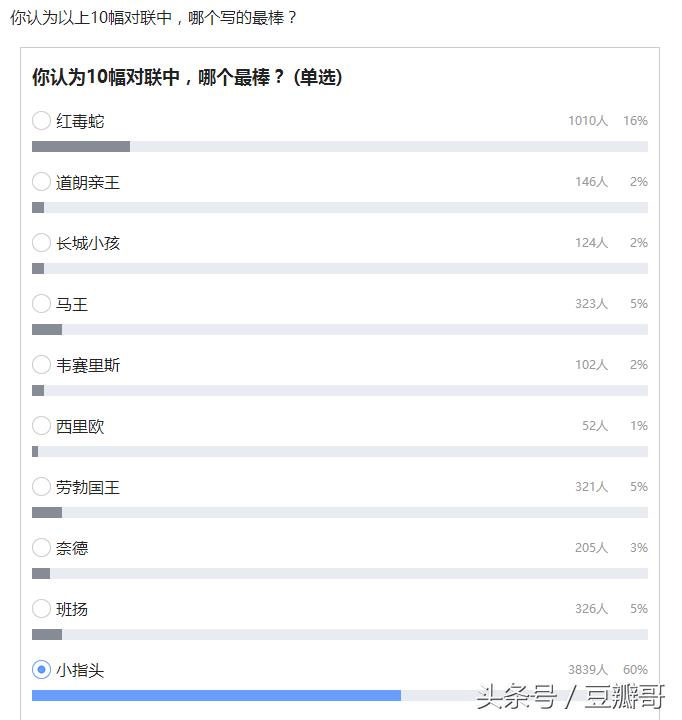Click the 1010人 vote count
This screenshot has width=682, height=720.
click(x=588, y=121)
